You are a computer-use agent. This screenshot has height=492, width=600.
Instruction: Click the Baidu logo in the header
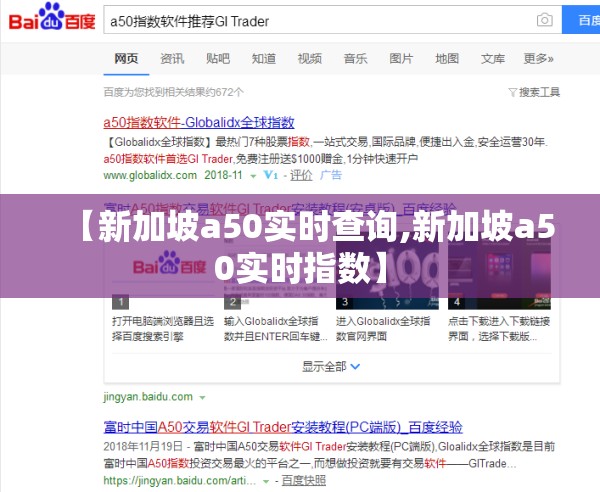point(52,17)
